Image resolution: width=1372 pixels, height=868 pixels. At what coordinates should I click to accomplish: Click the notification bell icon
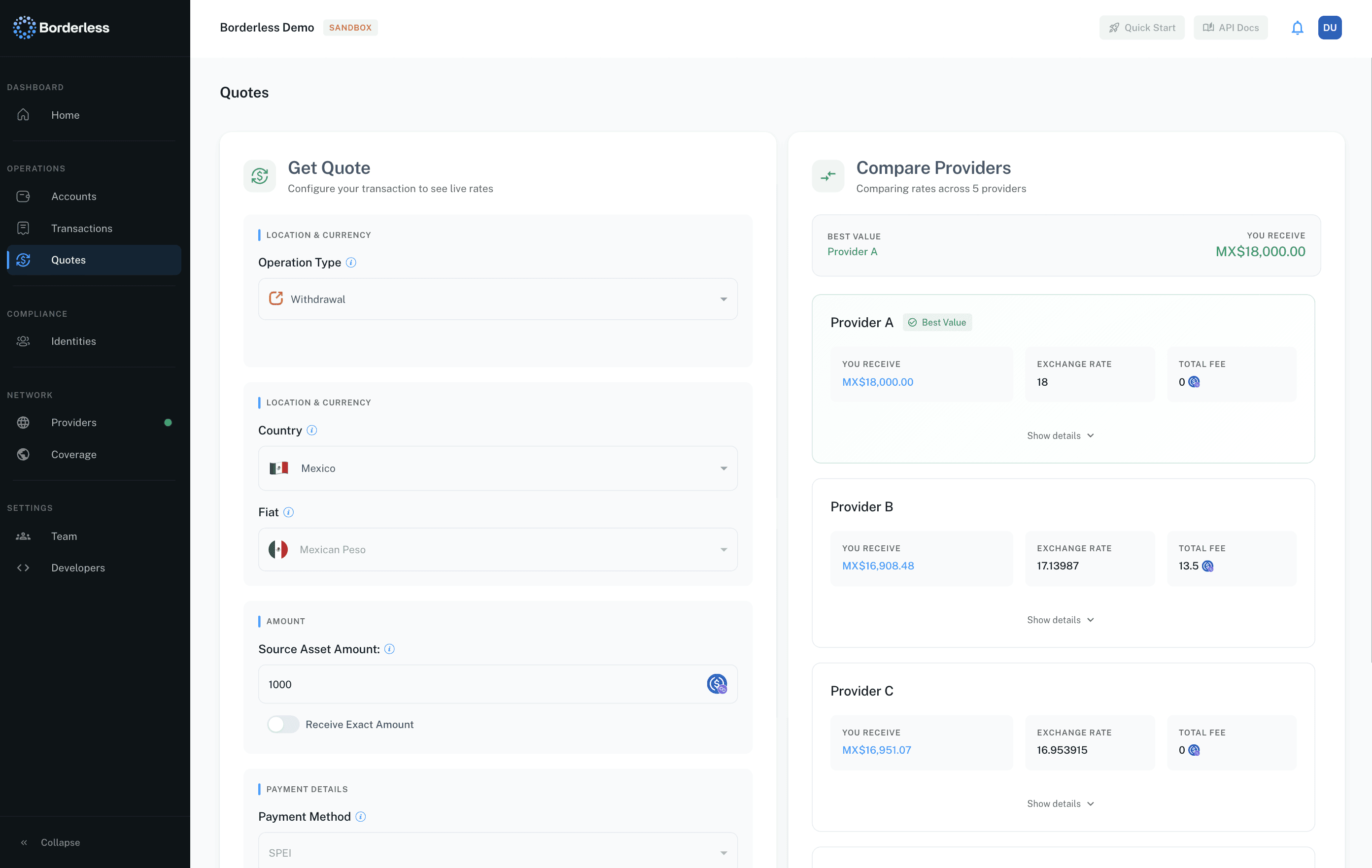click(1297, 28)
